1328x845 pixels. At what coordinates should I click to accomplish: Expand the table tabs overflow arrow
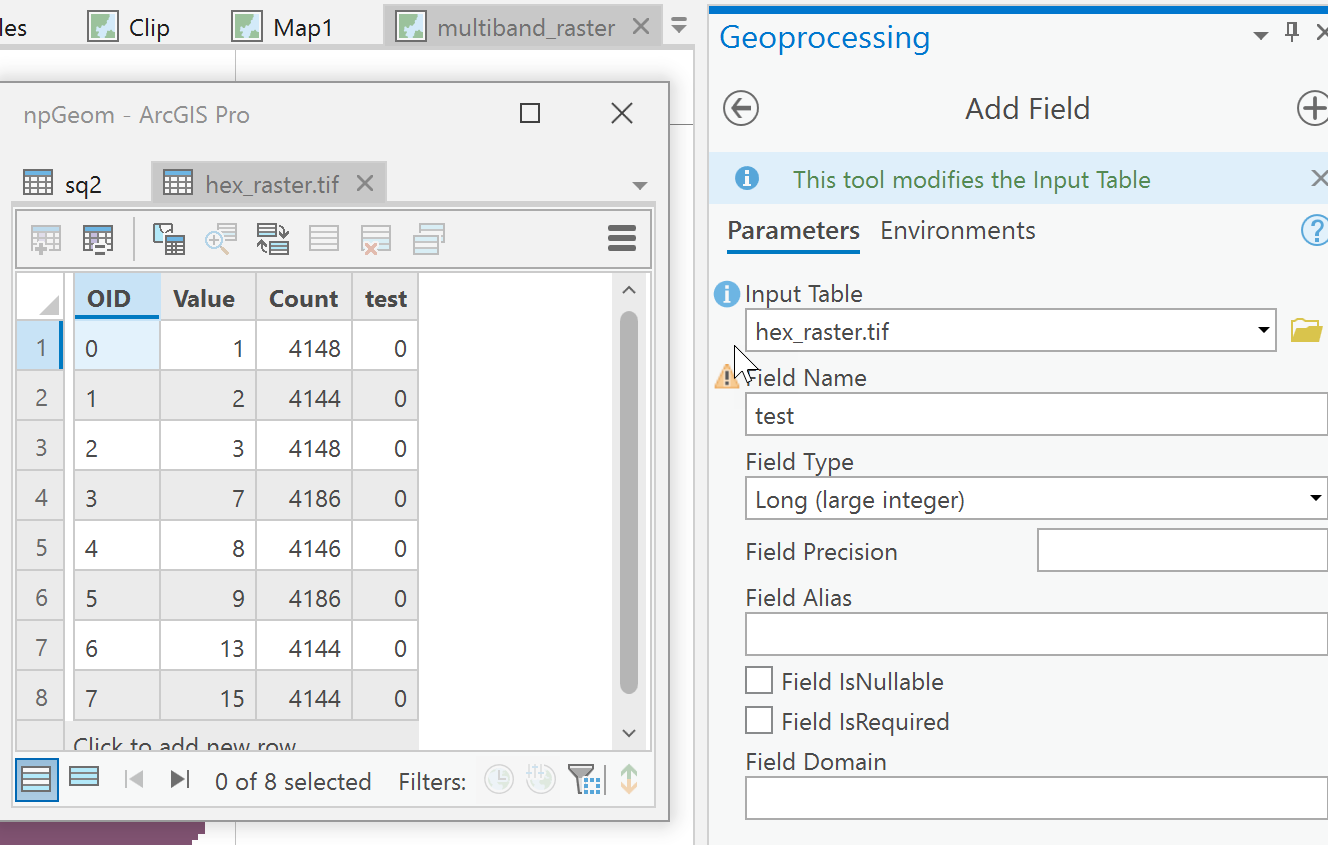pyautogui.click(x=640, y=185)
